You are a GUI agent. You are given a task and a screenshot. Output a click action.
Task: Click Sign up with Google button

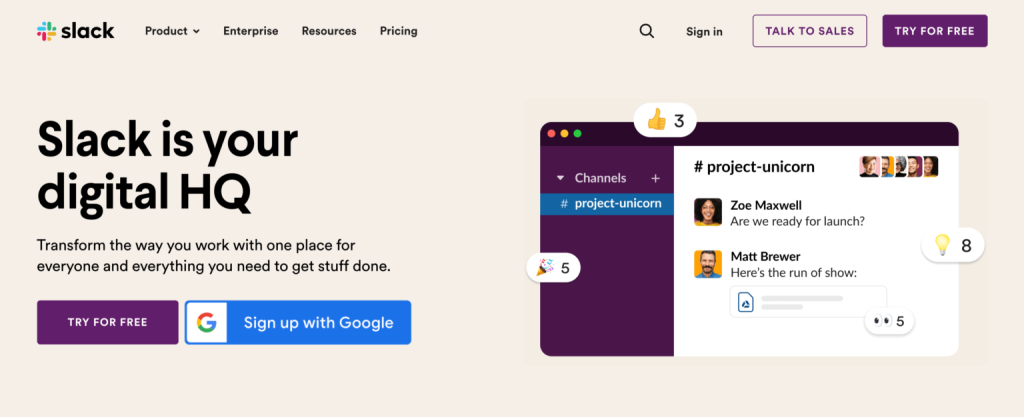[x=298, y=322]
